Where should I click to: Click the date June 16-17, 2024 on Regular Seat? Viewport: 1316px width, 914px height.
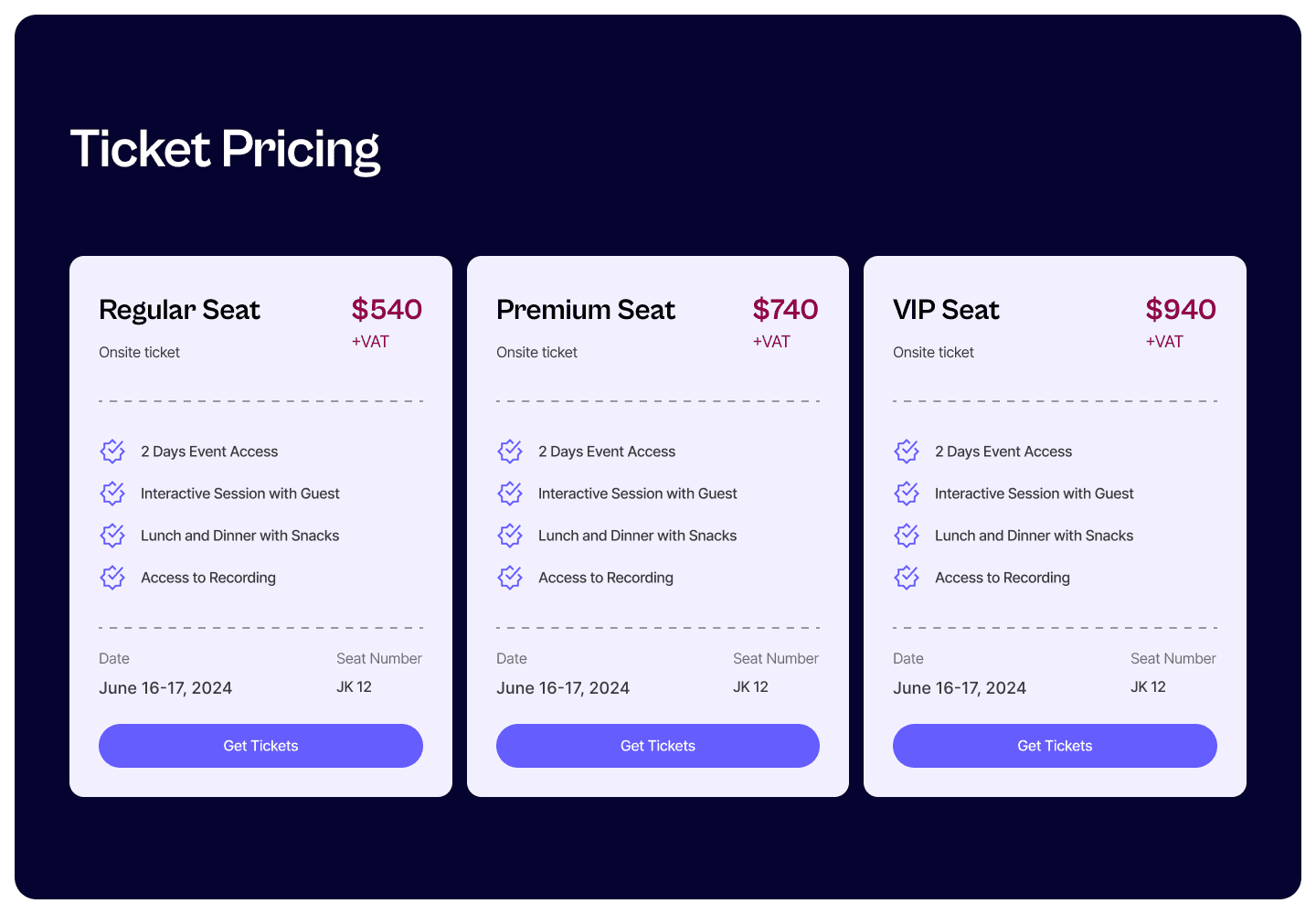click(165, 687)
